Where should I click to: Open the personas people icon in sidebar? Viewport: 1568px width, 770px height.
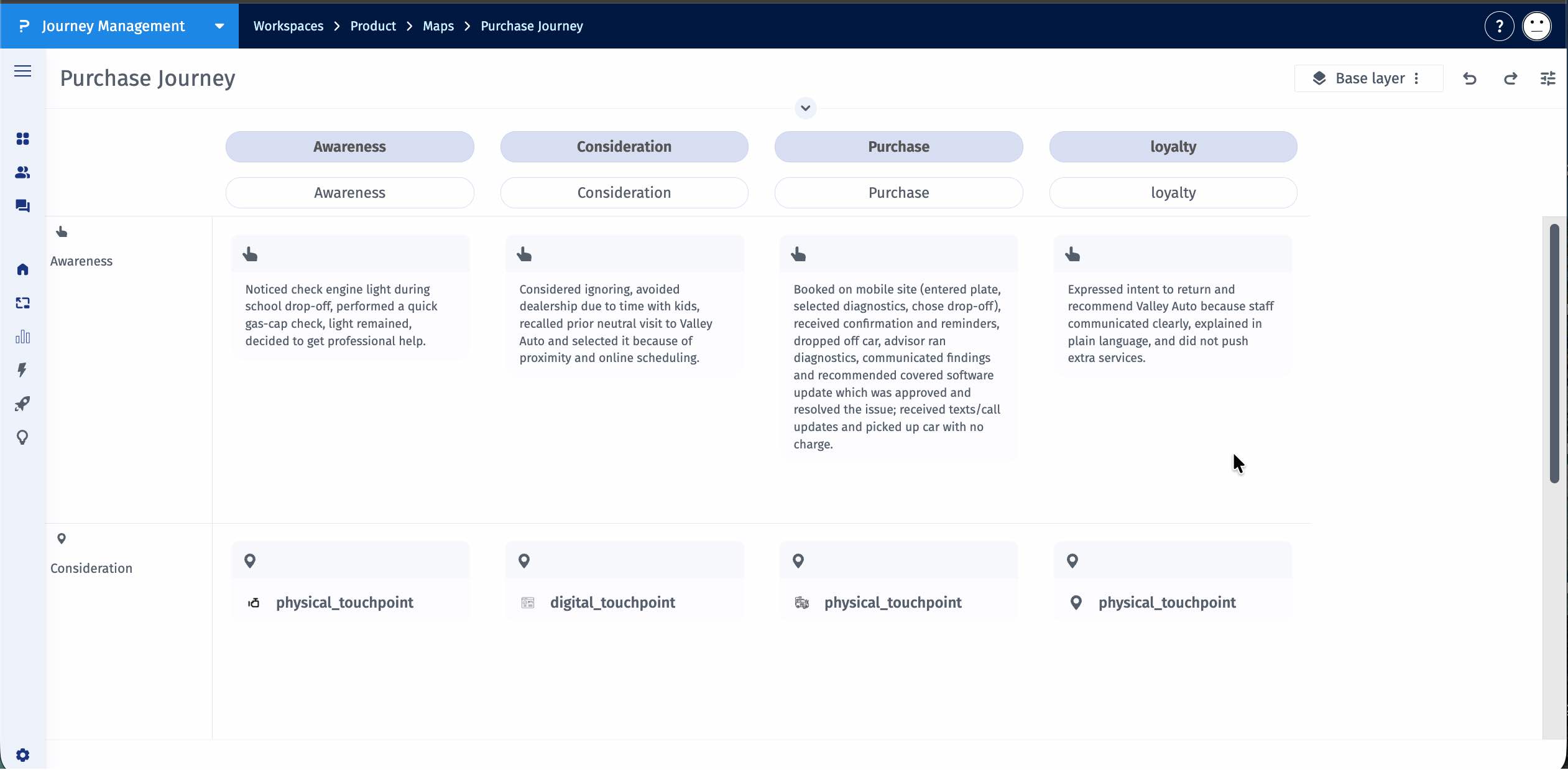[22, 172]
